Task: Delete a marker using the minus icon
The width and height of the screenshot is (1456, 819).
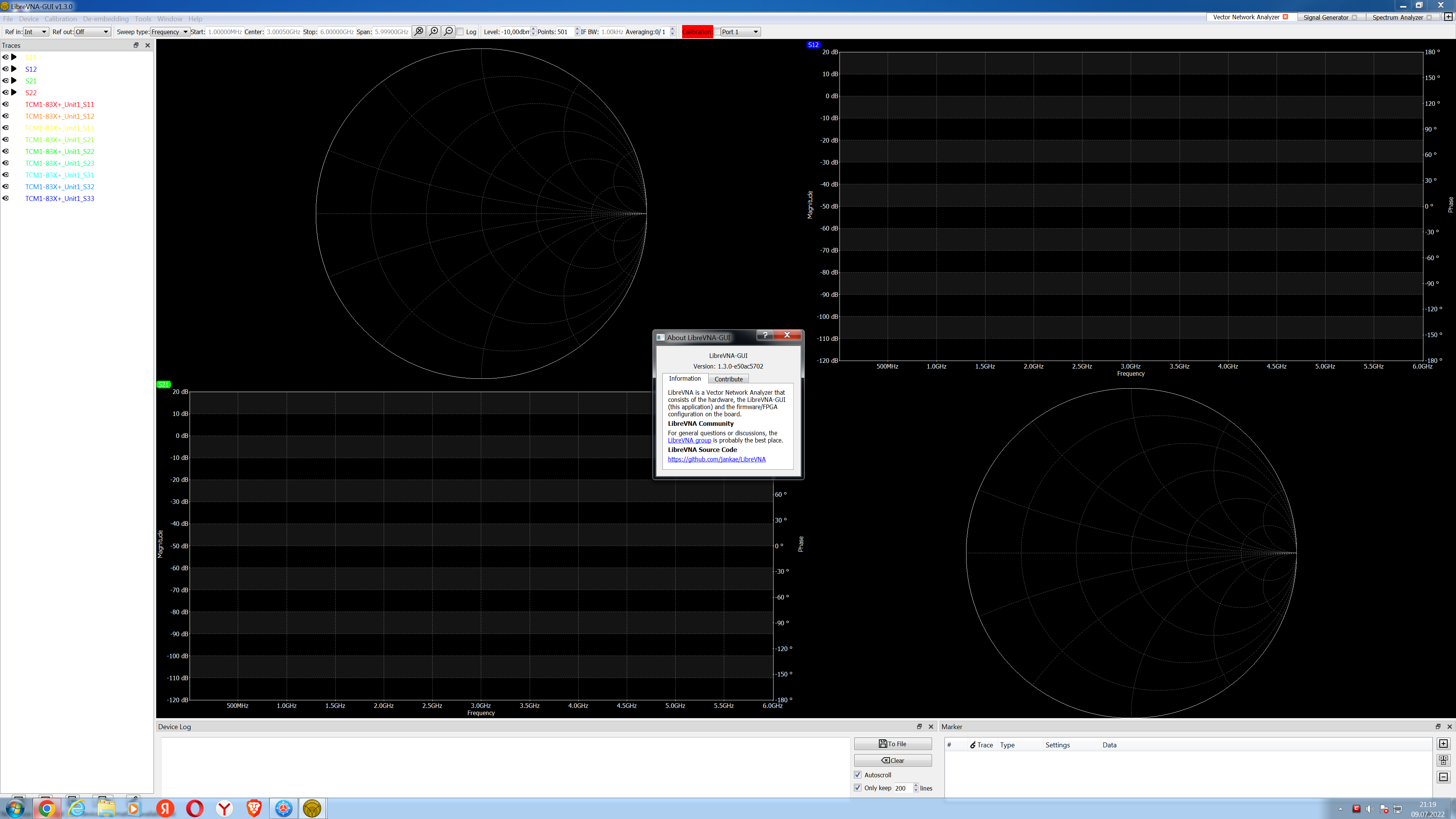Action: (1443, 777)
